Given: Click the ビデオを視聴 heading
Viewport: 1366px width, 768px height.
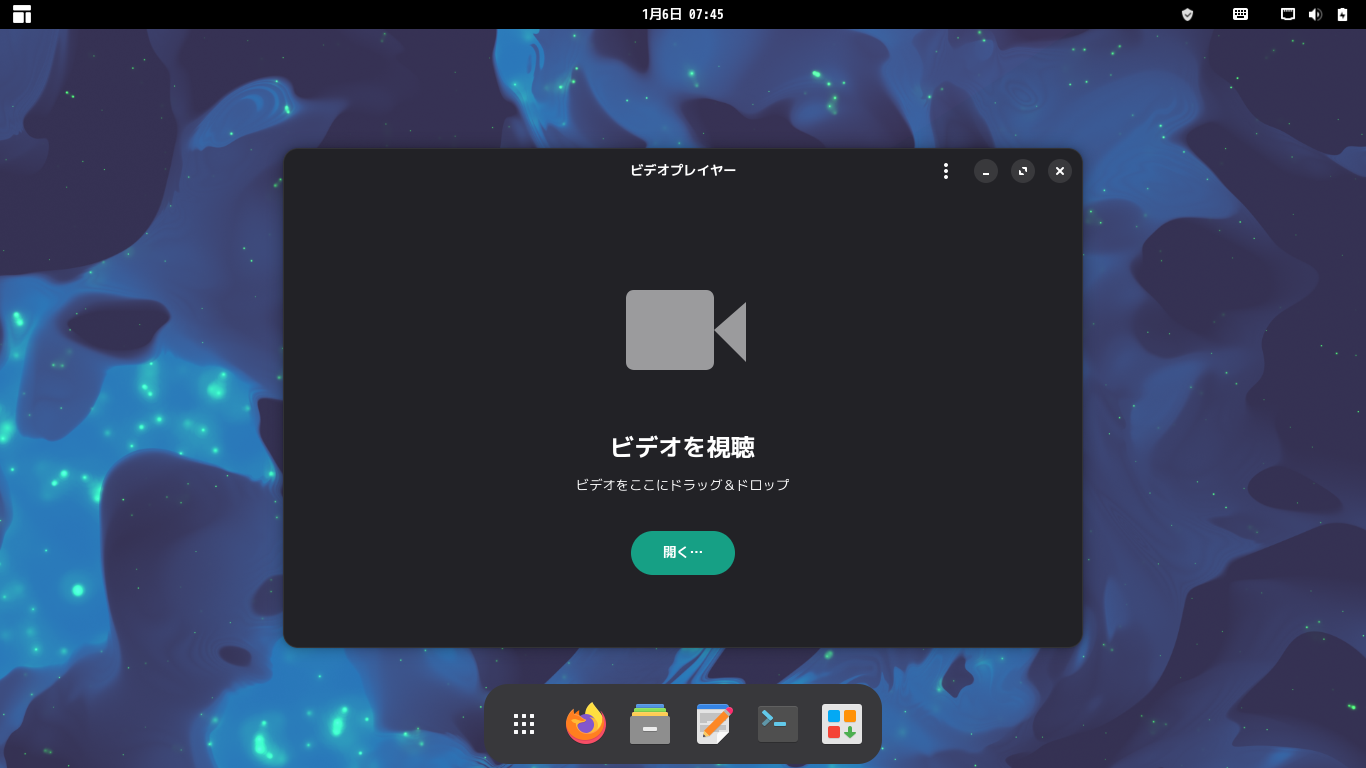Looking at the screenshot, I should pyautogui.click(x=683, y=447).
